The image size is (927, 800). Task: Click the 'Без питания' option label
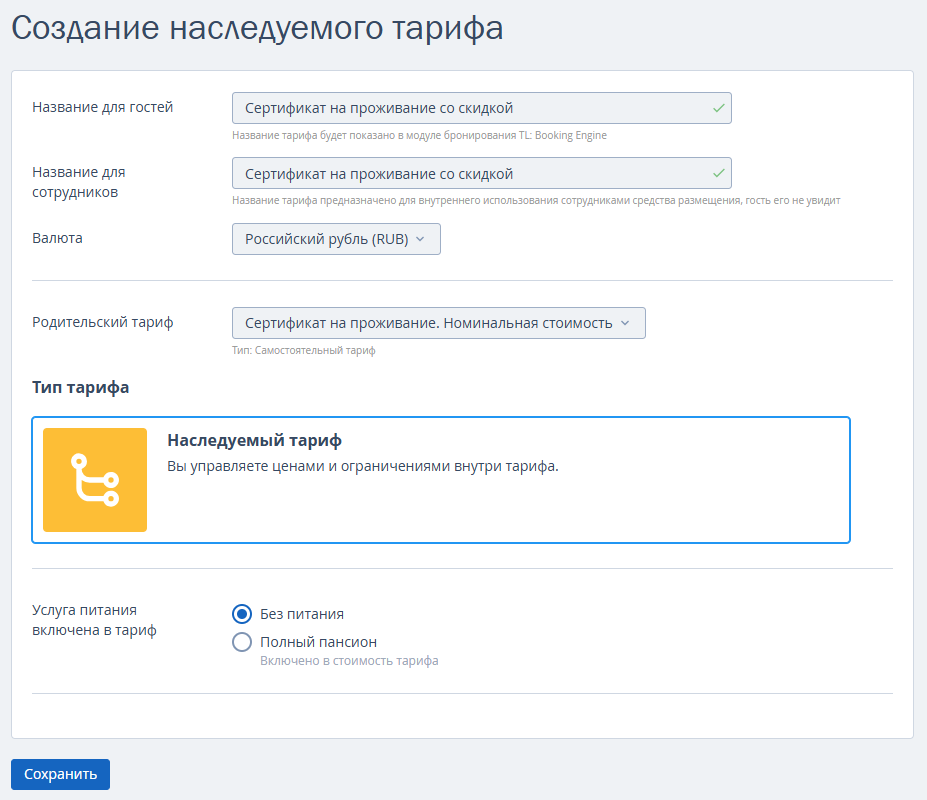302,614
